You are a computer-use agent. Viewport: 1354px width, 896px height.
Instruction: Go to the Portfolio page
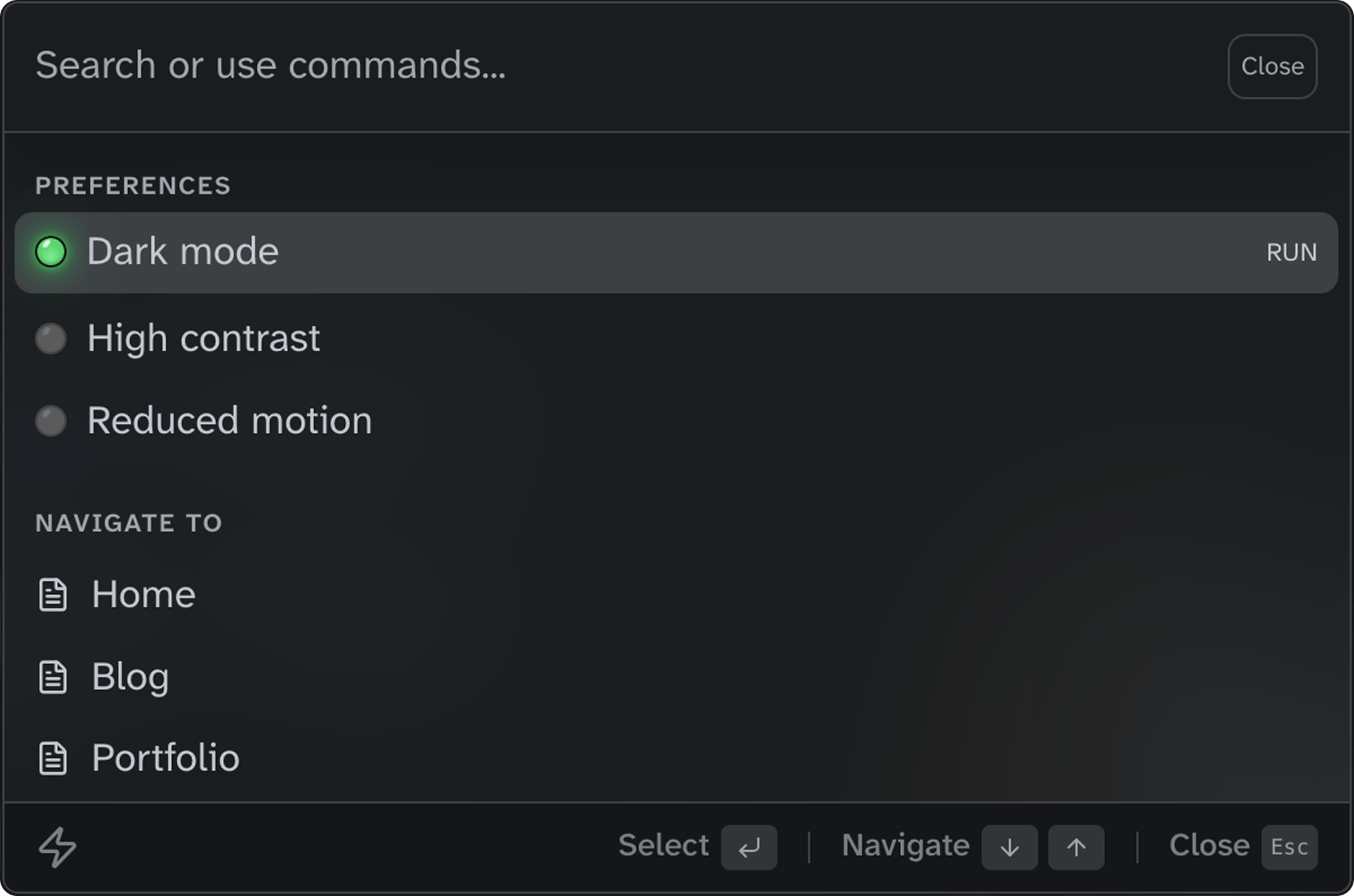165,759
